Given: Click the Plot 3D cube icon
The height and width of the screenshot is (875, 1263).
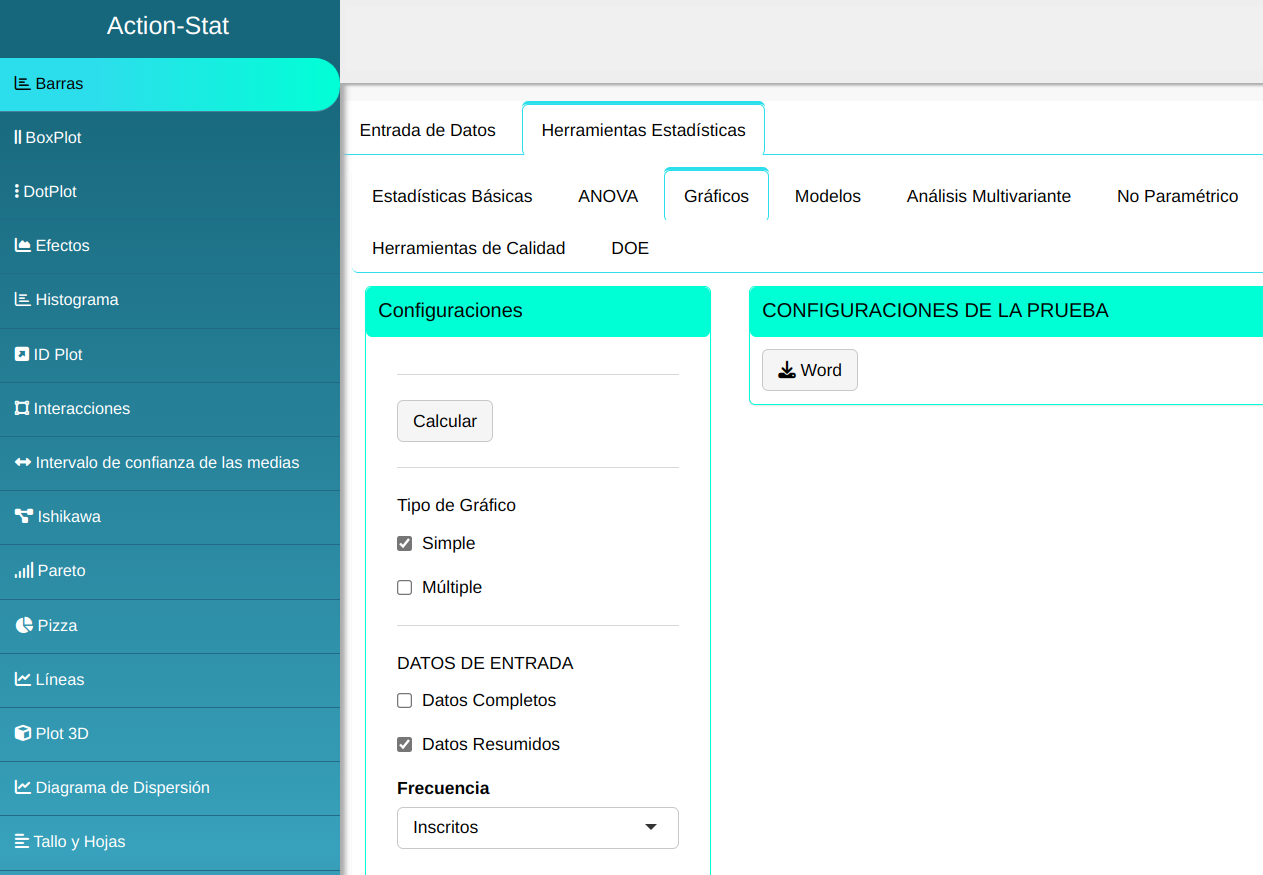Looking at the screenshot, I should (x=22, y=734).
